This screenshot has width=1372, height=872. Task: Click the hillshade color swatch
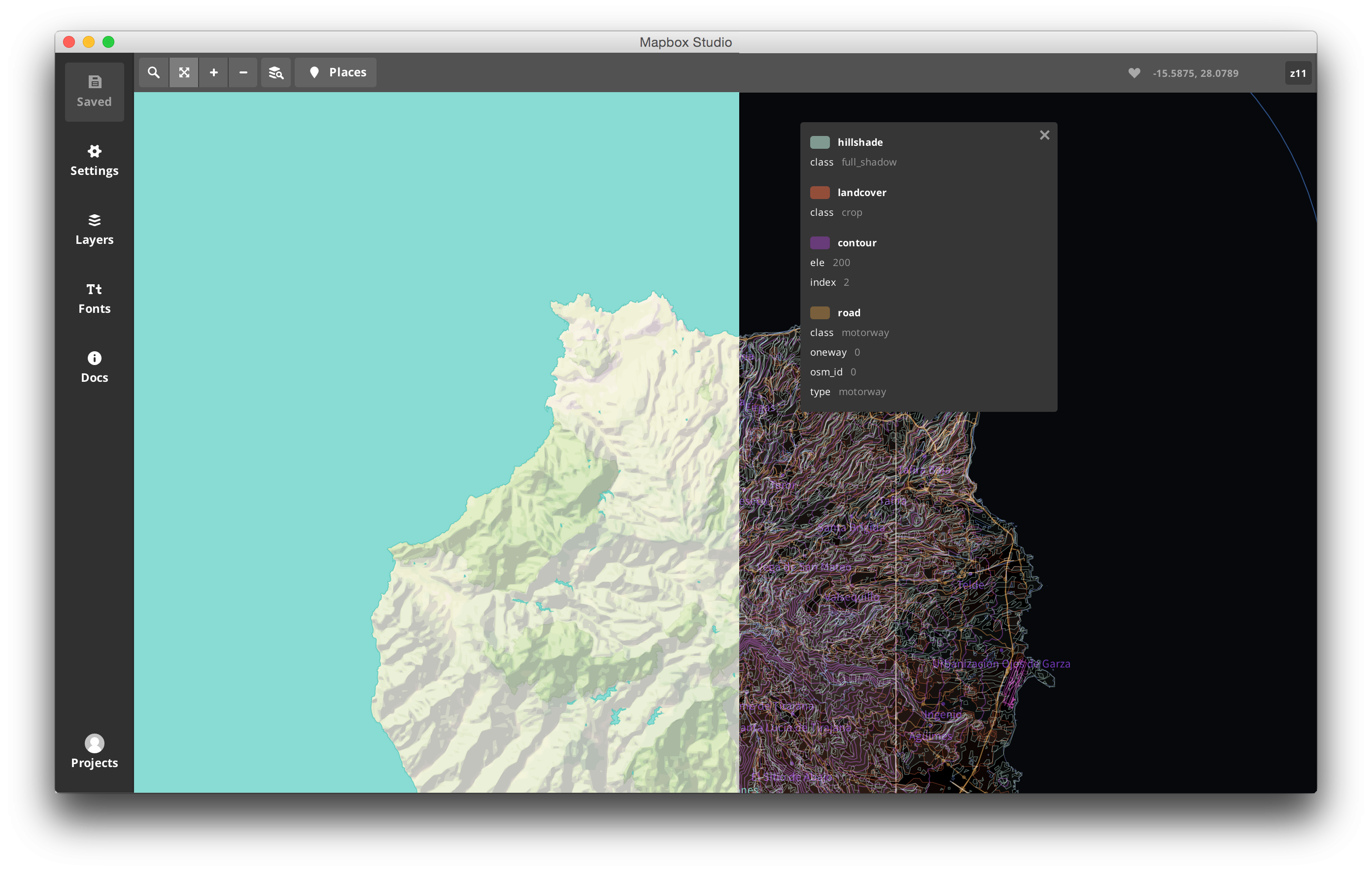pos(821,142)
